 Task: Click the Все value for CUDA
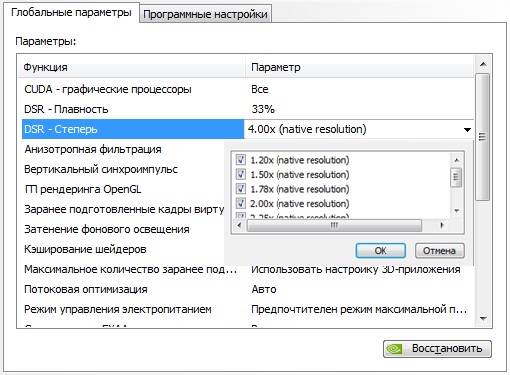point(260,89)
